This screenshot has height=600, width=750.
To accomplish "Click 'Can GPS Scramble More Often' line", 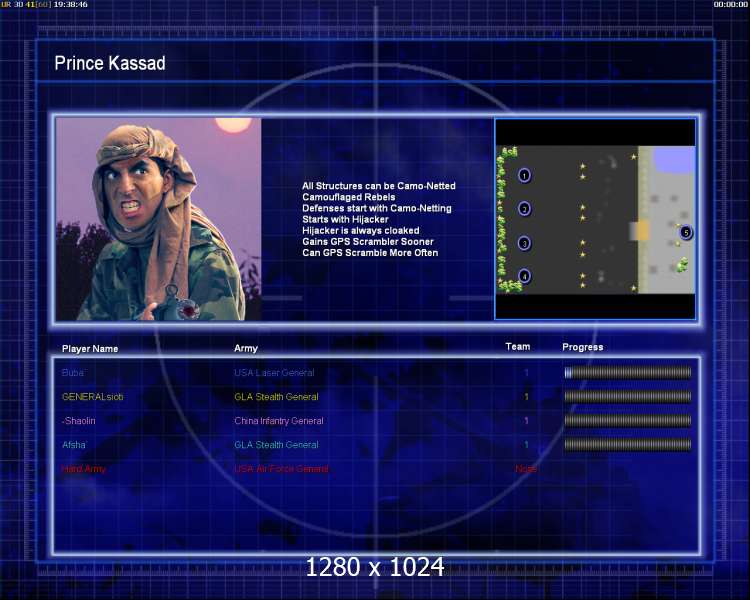I will (370, 253).
